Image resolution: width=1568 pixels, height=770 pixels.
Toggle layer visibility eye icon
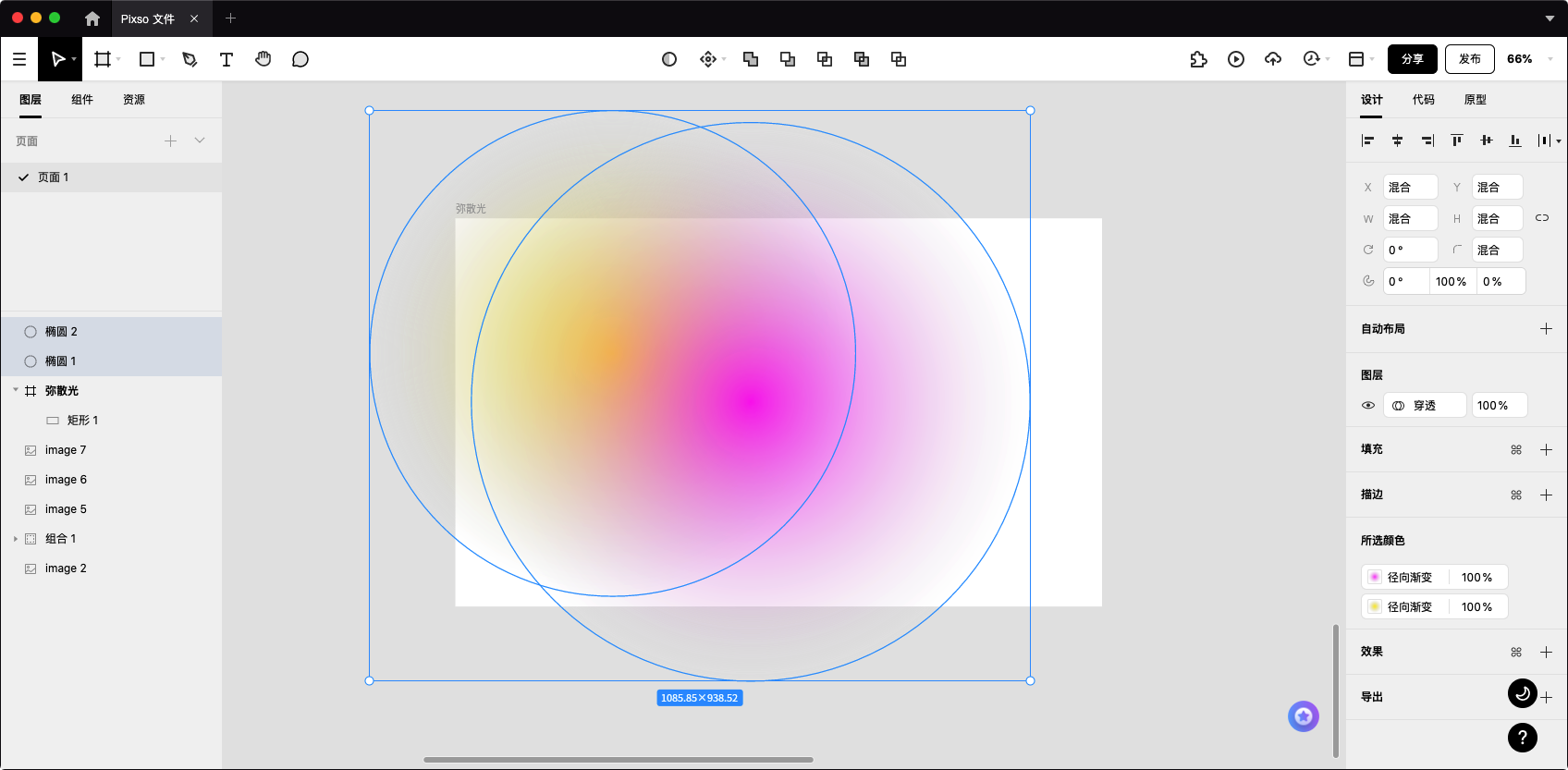pyautogui.click(x=1368, y=406)
